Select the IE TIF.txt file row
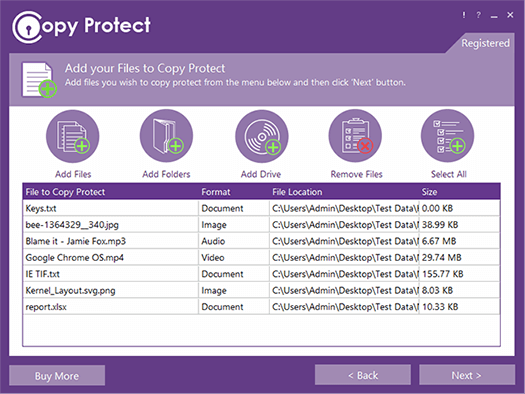525x394 pixels. tap(261, 274)
